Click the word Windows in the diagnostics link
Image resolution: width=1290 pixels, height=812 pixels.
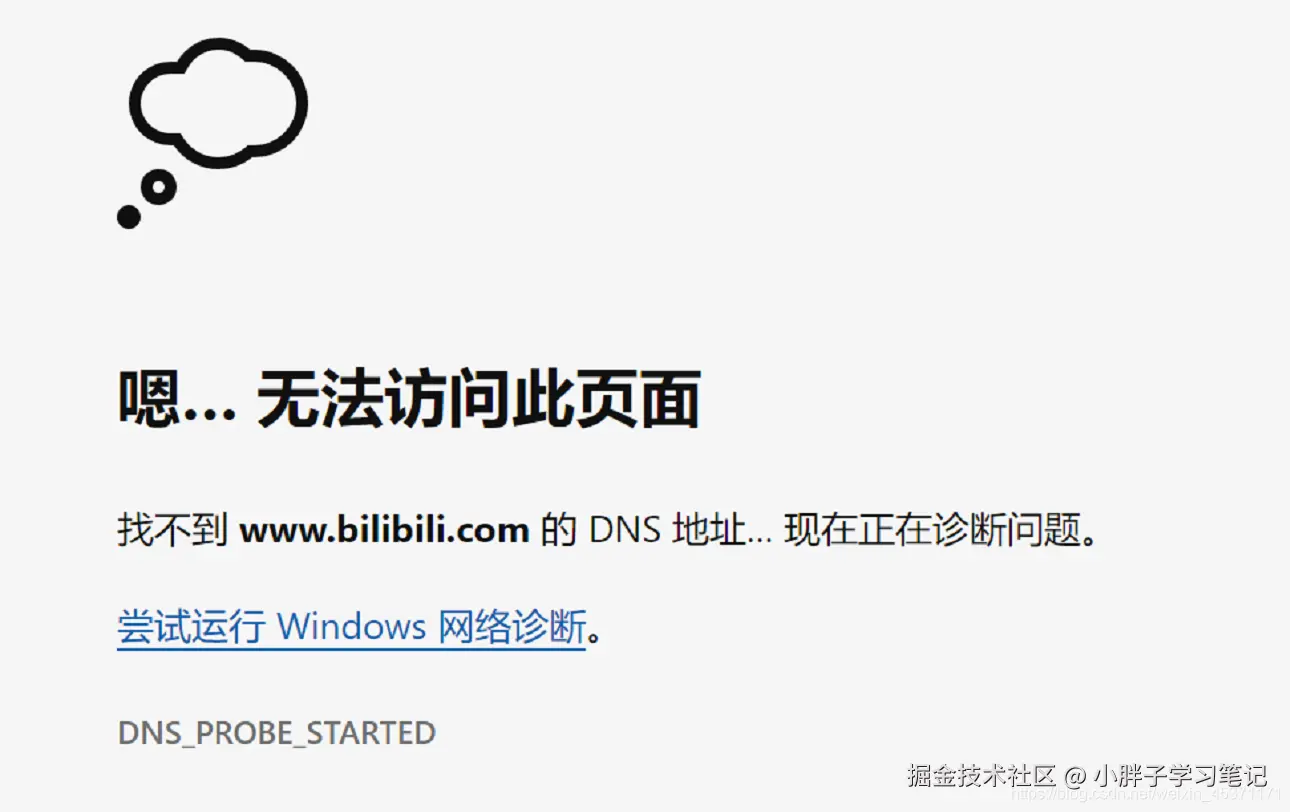click(x=351, y=628)
